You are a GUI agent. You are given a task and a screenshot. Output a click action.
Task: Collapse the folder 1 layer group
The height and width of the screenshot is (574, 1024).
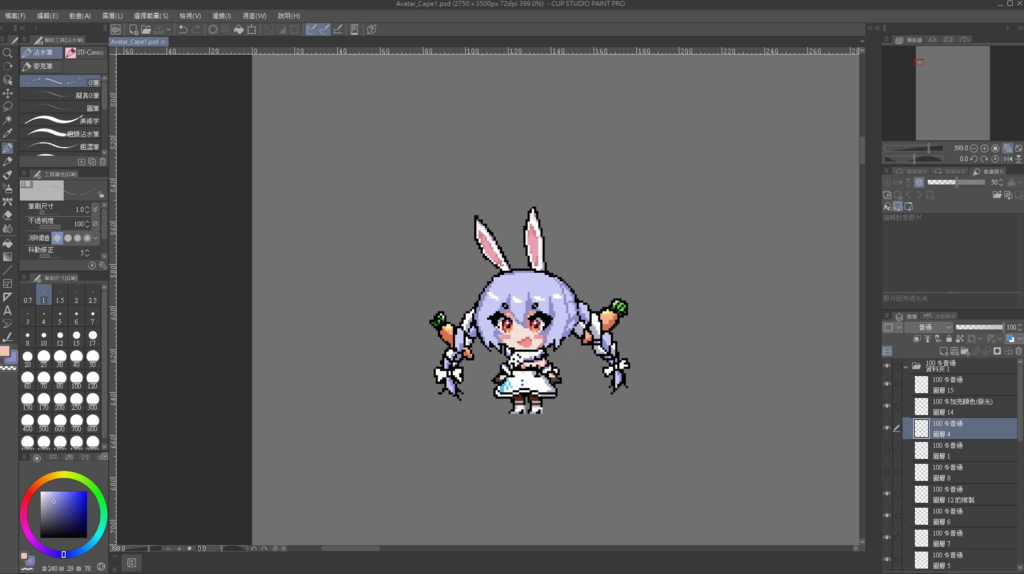coord(906,366)
